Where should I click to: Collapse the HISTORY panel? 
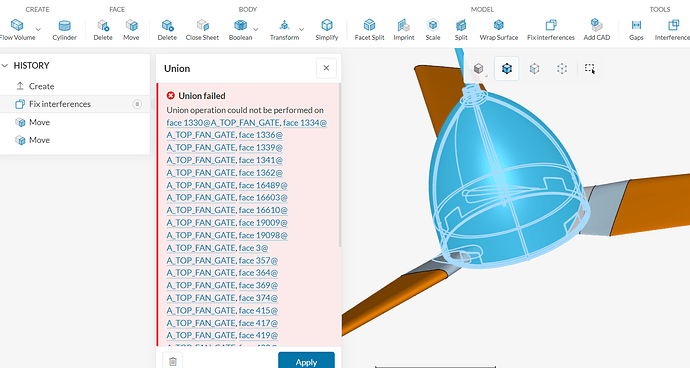[5, 66]
